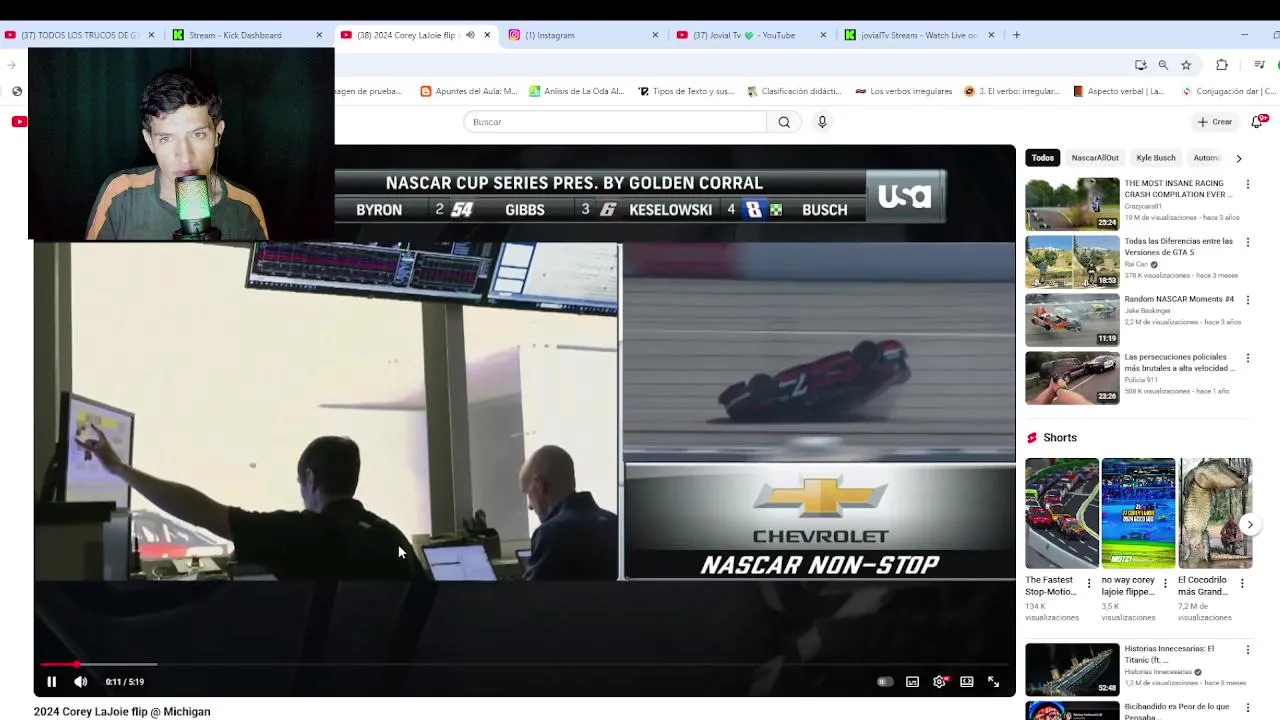Open options for GTA 5 versions video

1247,243
